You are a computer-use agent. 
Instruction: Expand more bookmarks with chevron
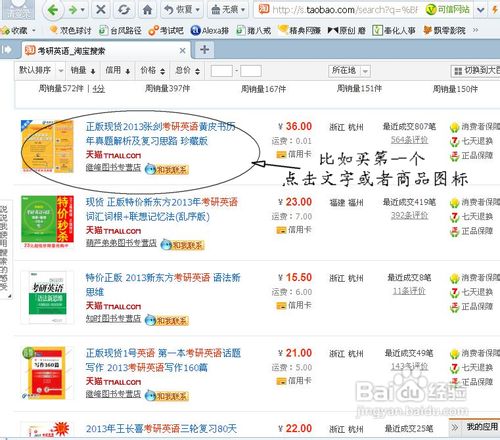coord(475,30)
